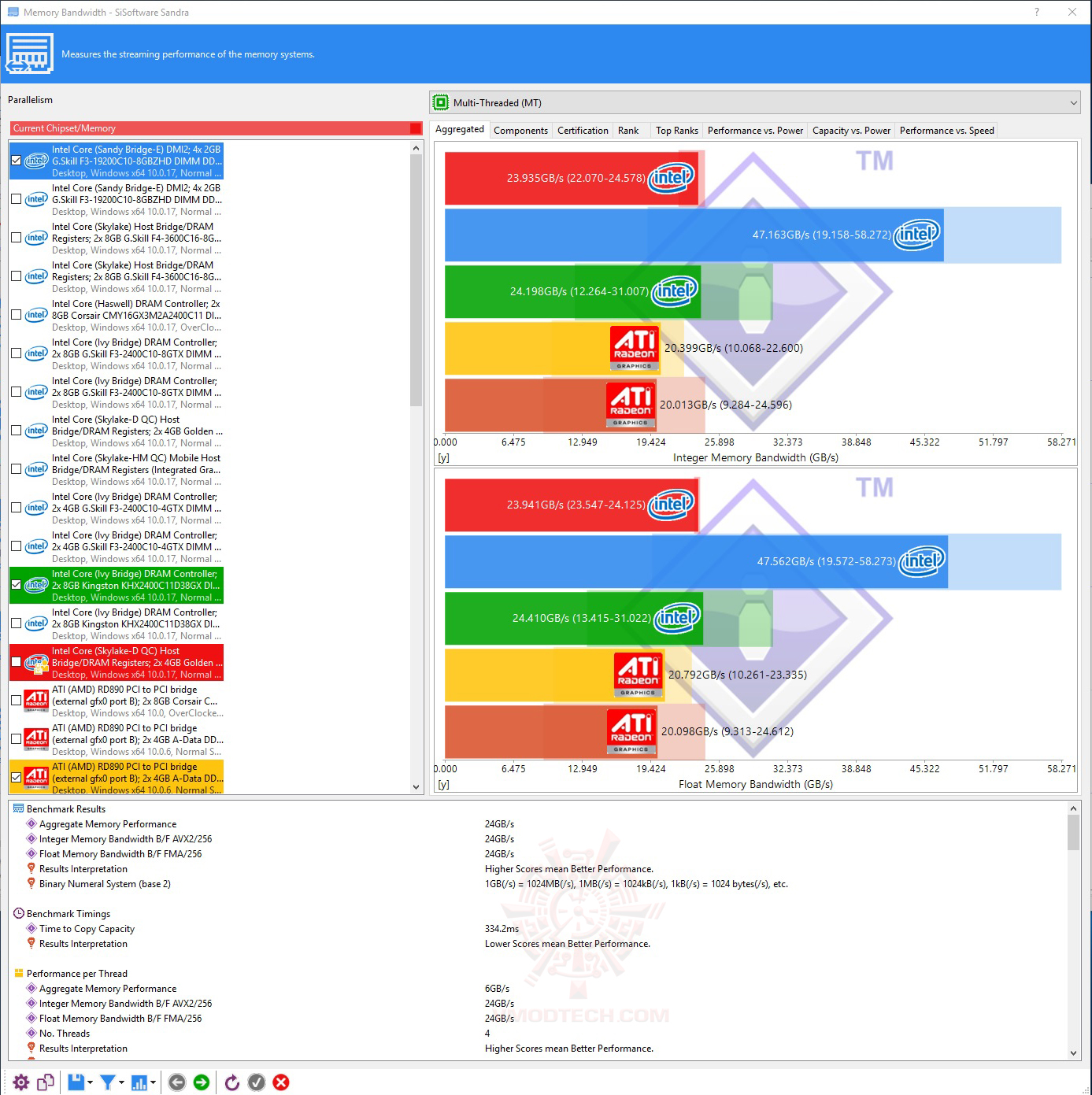Click the red square in the Current Chipset/Memory header
This screenshot has width=1092, height=1095.
click(416, 128)
